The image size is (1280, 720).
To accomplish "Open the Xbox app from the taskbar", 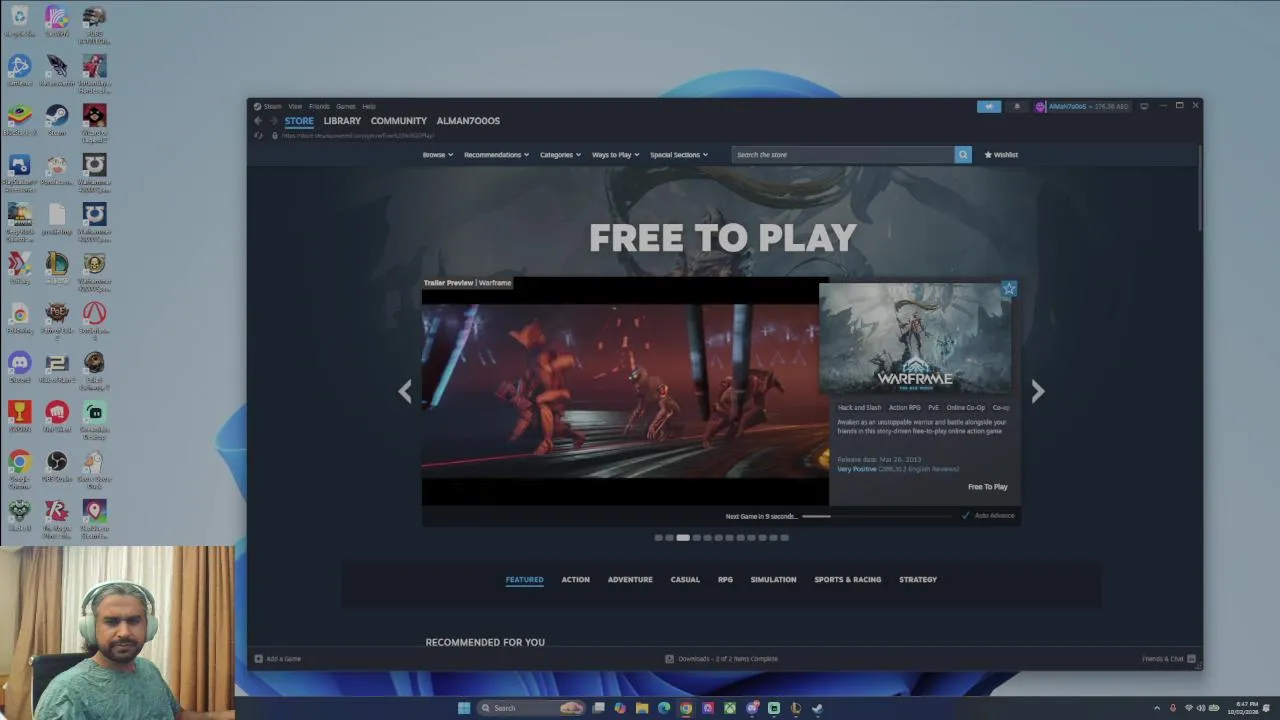I will 730,708.
